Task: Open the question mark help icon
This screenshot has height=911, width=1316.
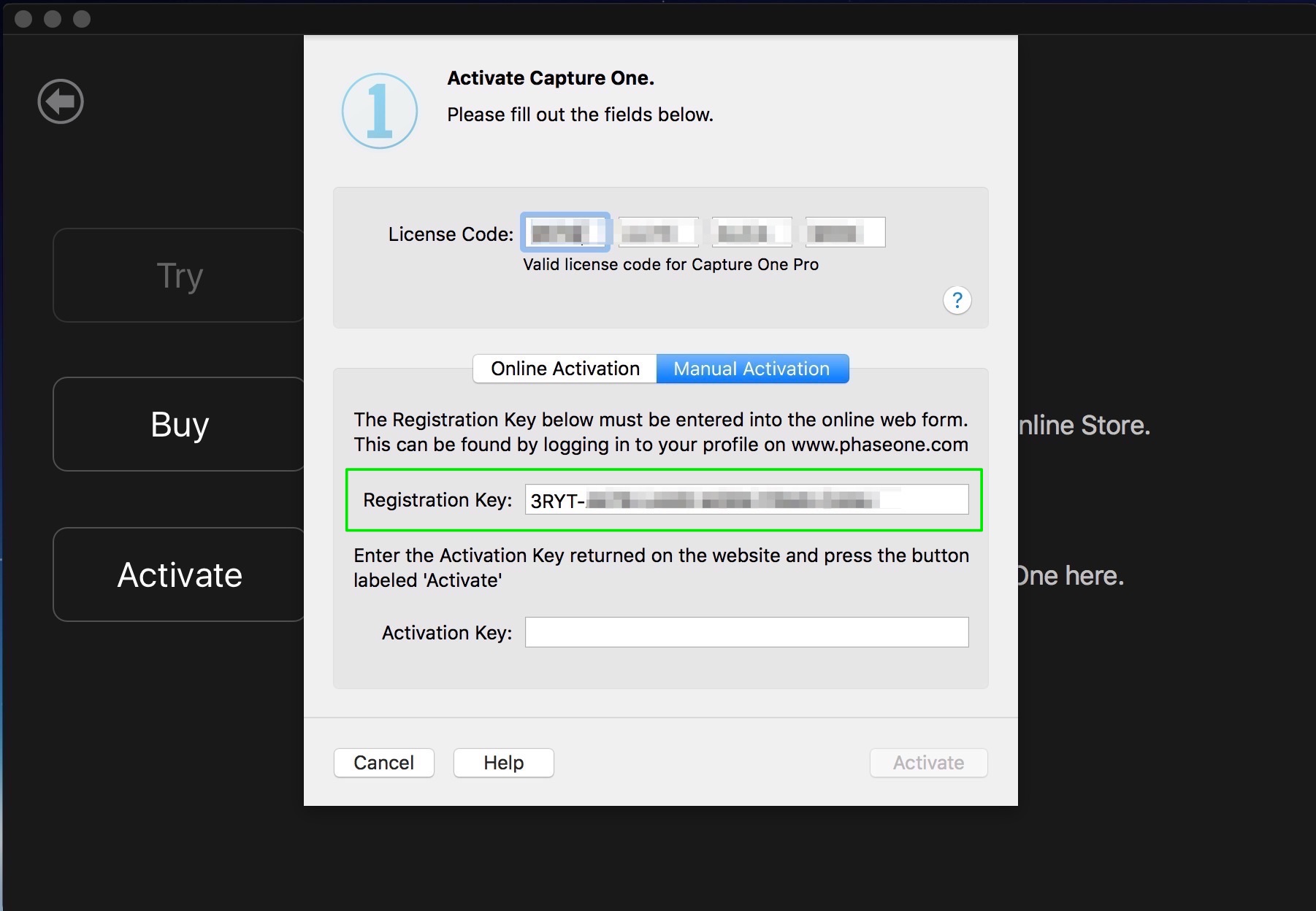Action: [957, 300]
